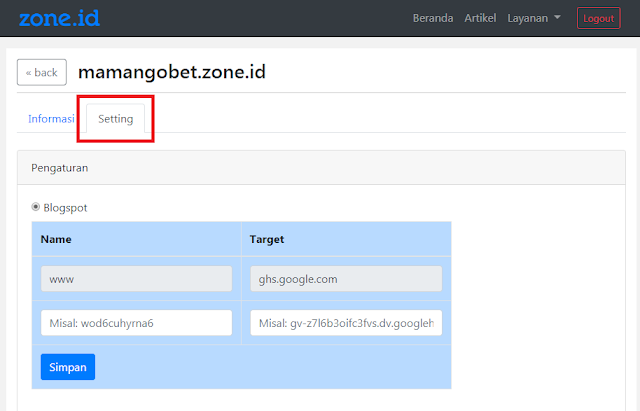This screenshot has width=640, height=411.
Task: Click the www name field
Action: (x=136, y=279)
